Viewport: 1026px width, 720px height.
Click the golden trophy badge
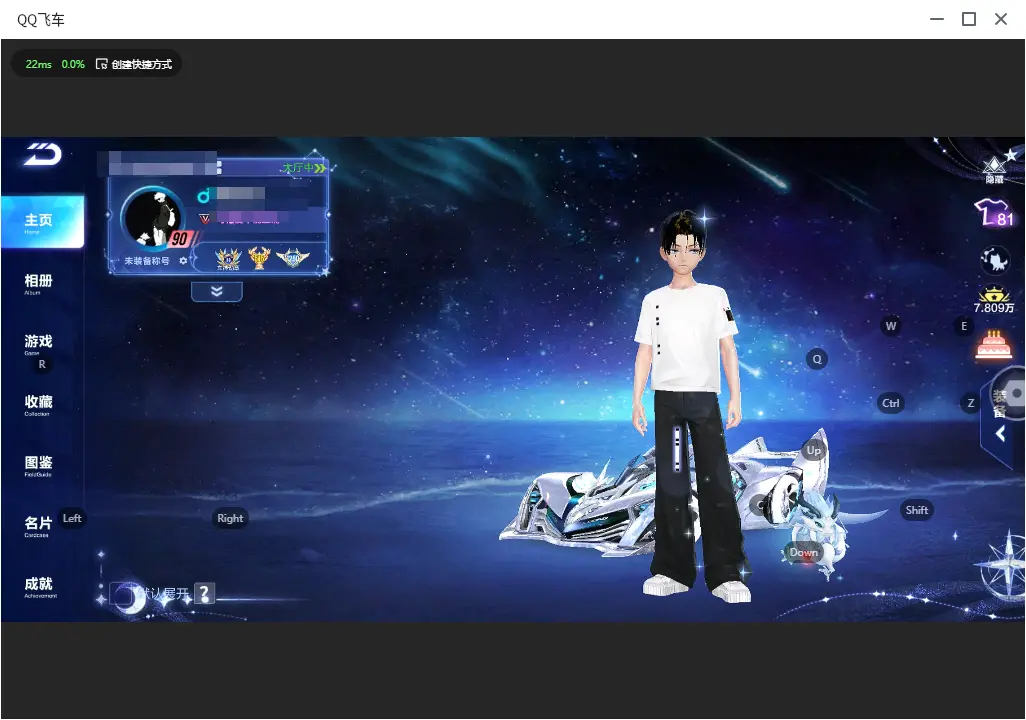pyautogui.click(x=259, y=258)
